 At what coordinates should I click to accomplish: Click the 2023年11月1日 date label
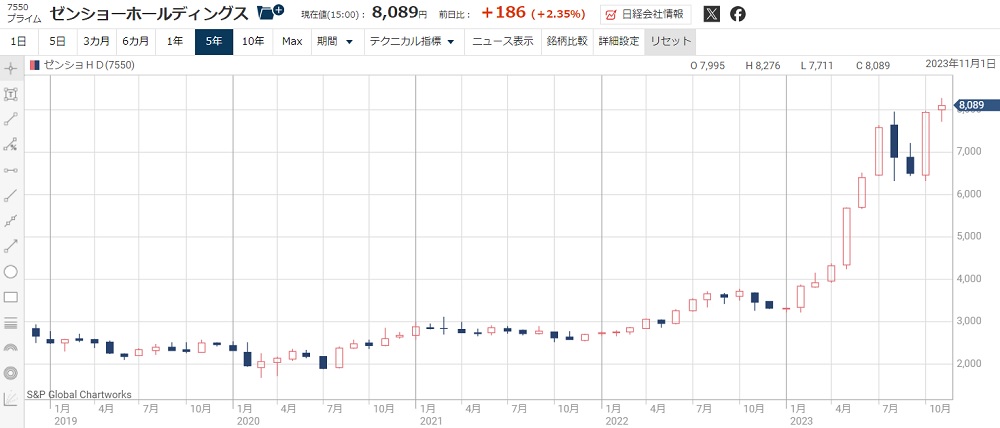click(960, 63)
